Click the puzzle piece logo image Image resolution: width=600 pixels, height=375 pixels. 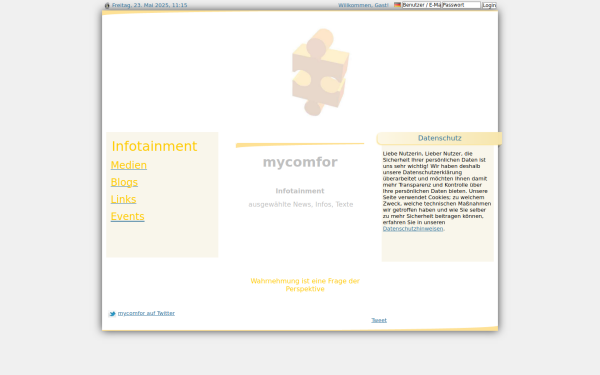[320, 72]
